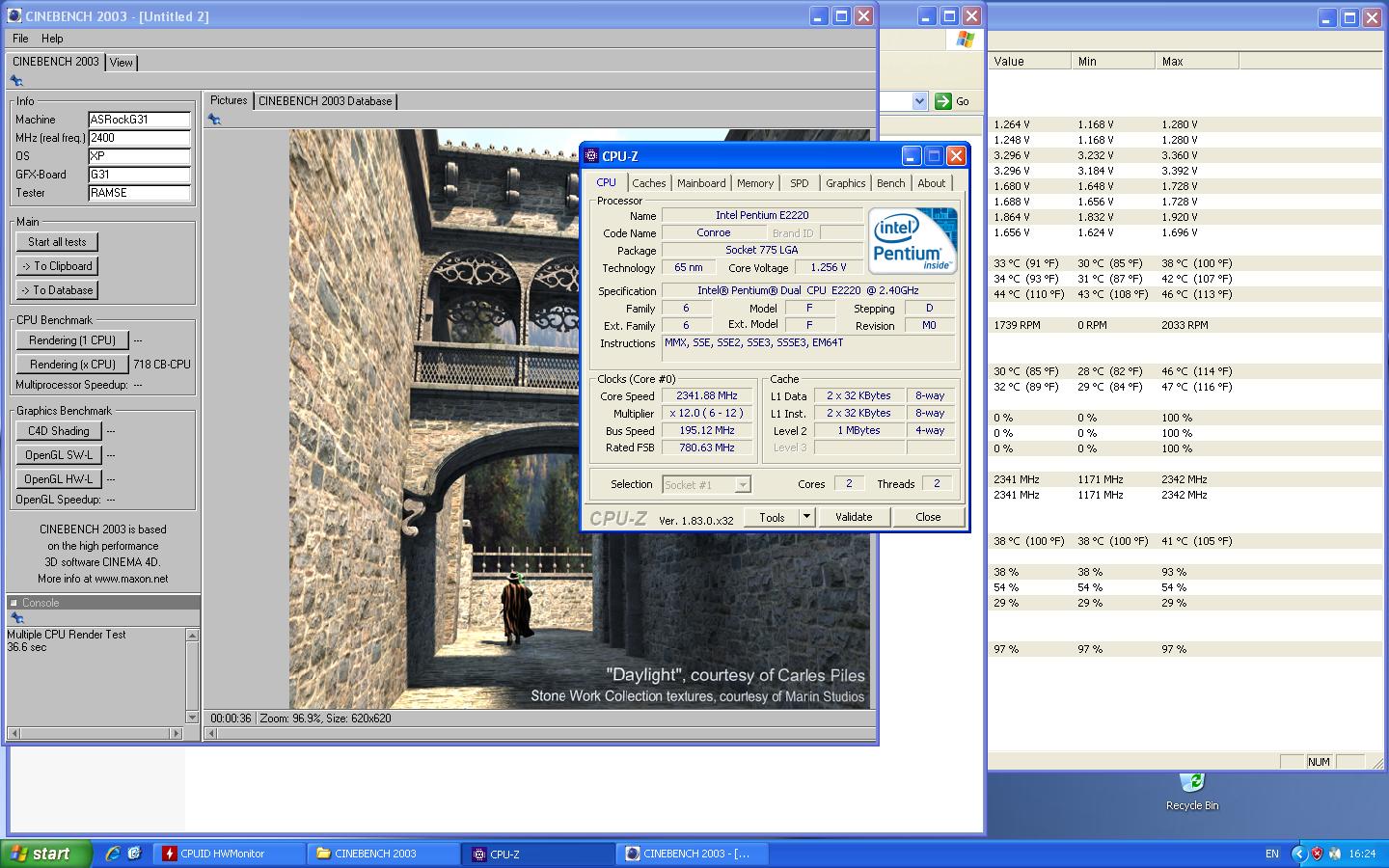Image resolution: width=1389 pixels, height=868 pixels.
Task: Click the To Database button
Action: click(57, 290)
